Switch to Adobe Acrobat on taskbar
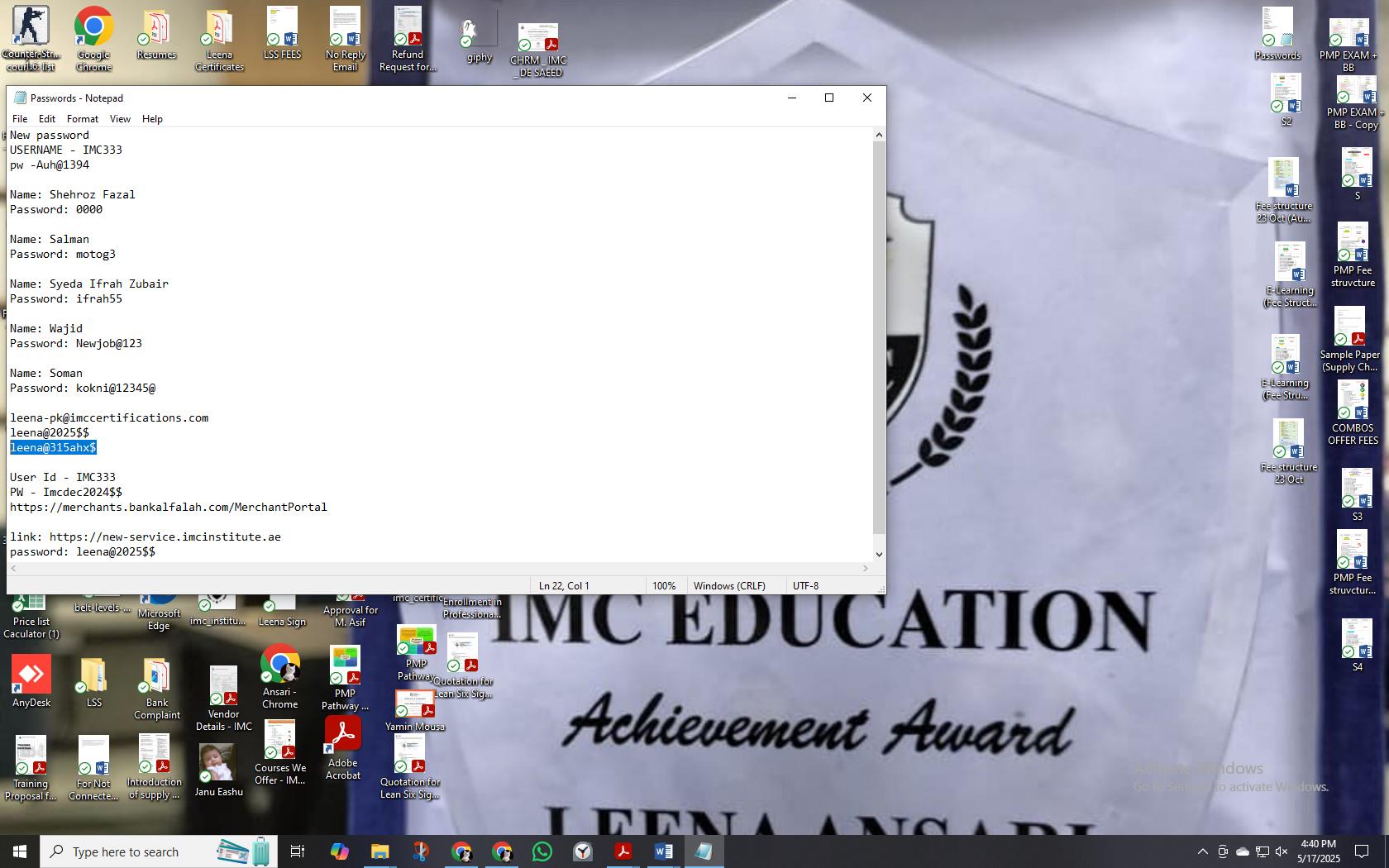The height and width of the screenshot is (868, 1389). pyautogui.click(x=623, y=851)
